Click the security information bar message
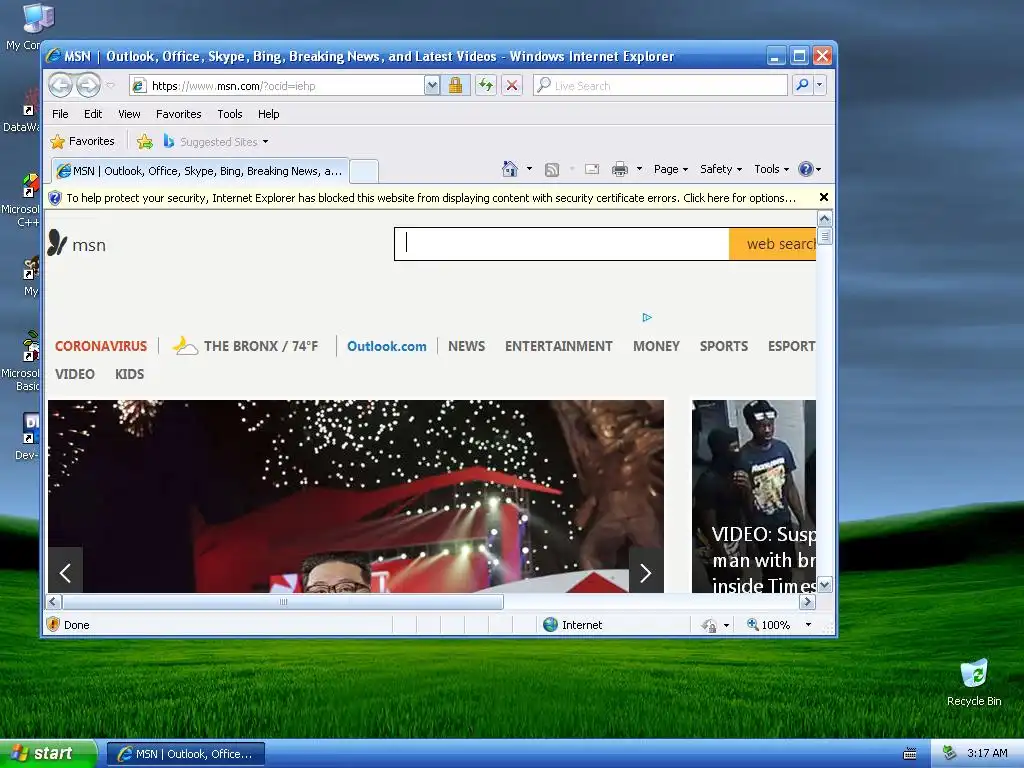Screen dimensions: 1024x768 point(431,198)
